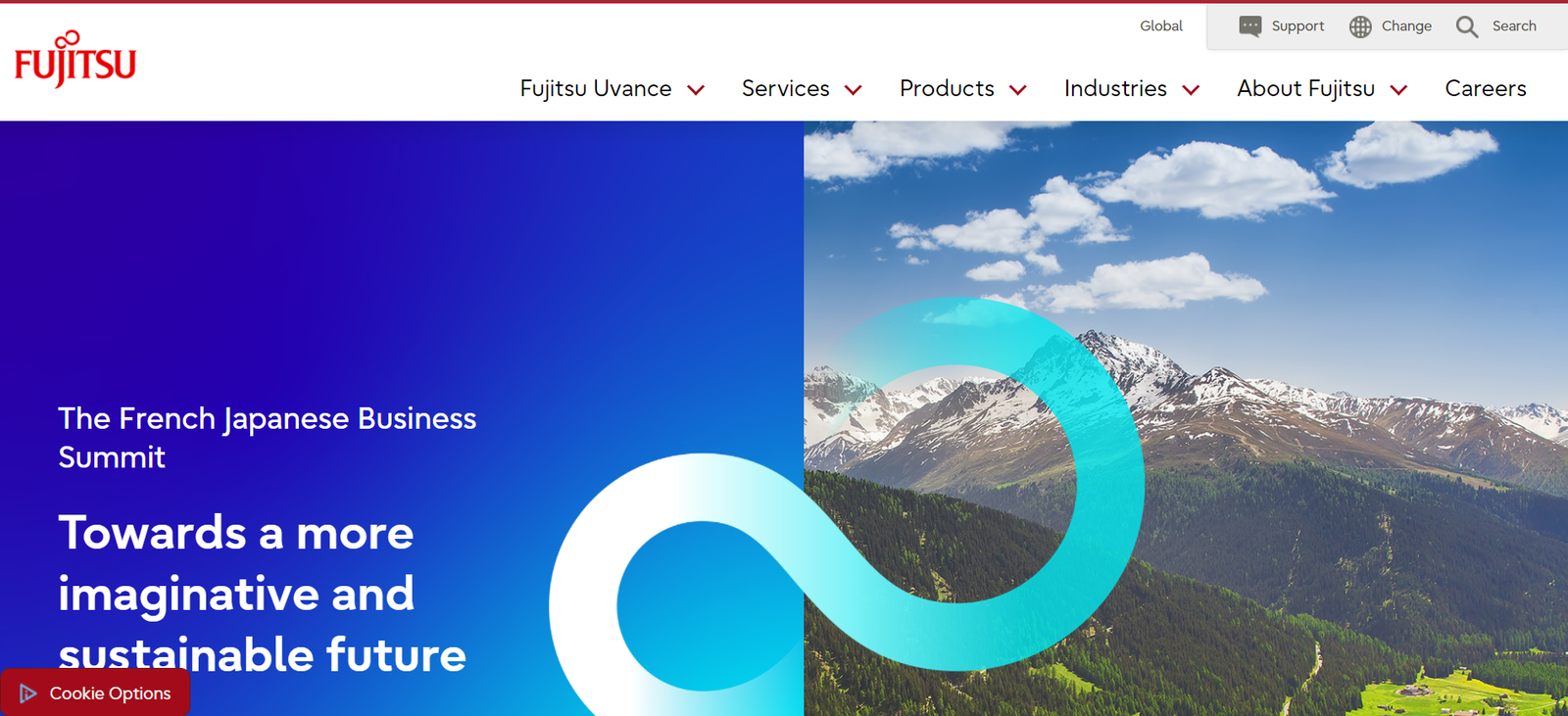Expand the About Fujitsu chevron

click(1398, 90)
